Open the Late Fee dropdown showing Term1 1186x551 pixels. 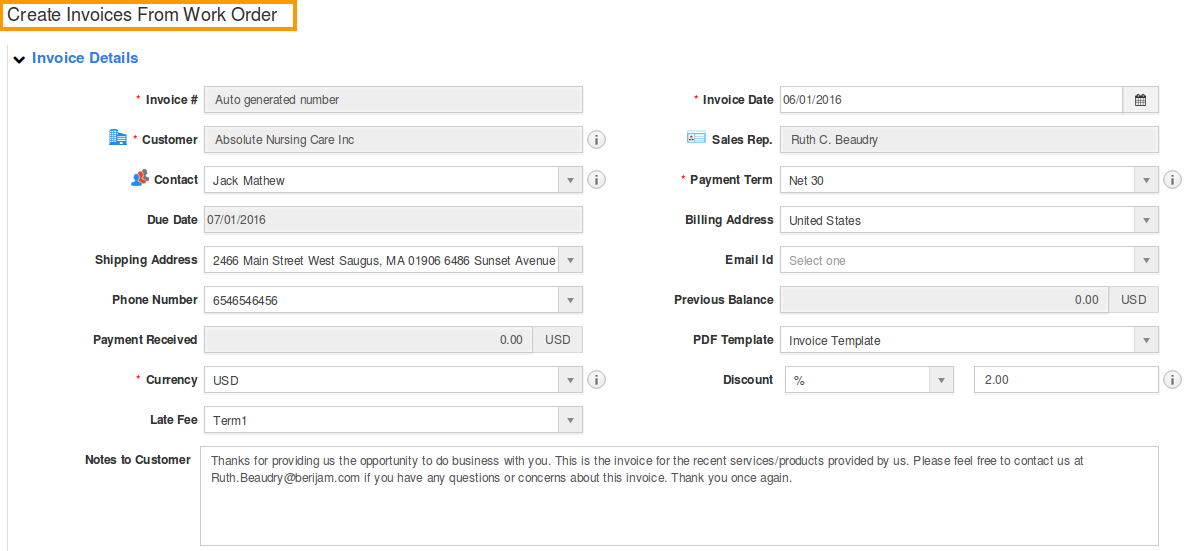click(x=393, y=420)
